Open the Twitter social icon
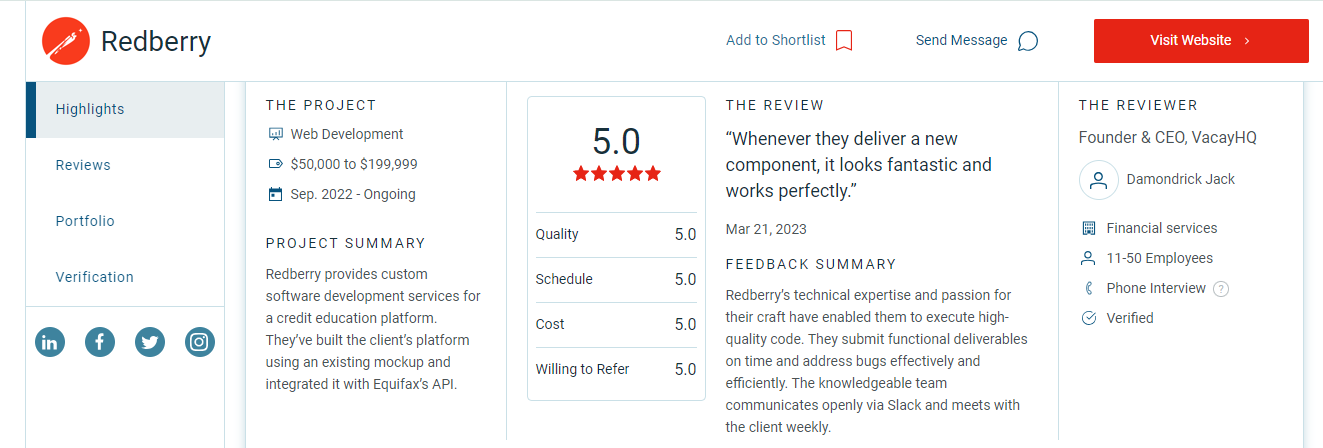The image size is (1323, 448). 150,342
